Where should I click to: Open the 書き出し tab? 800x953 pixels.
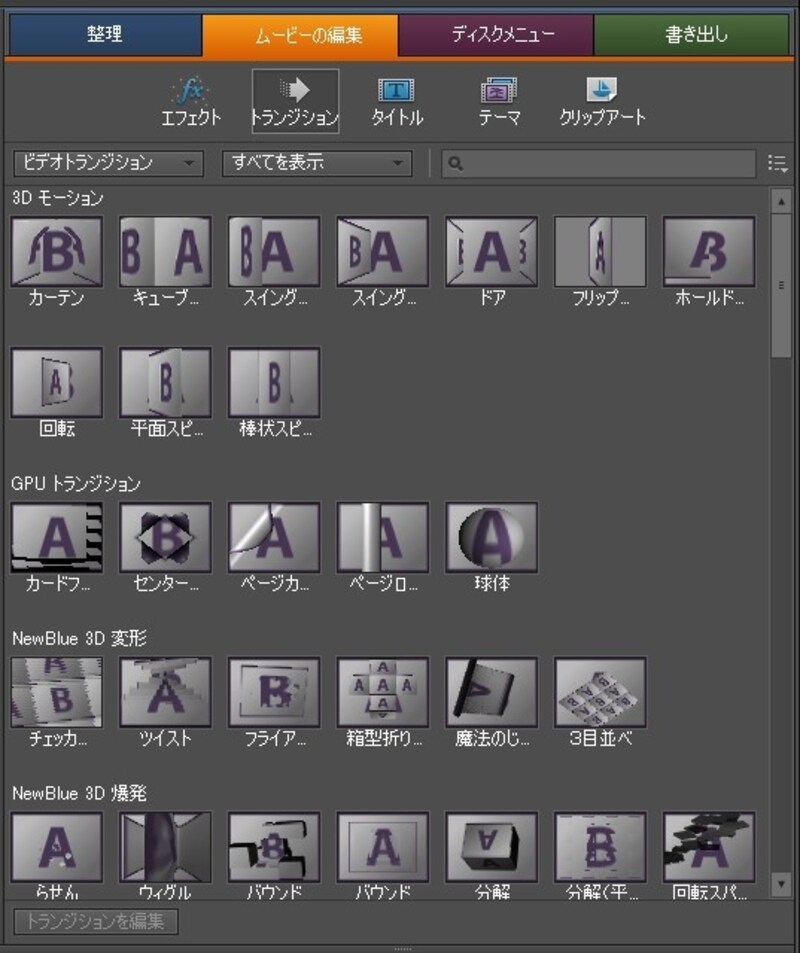coord(696,35)
